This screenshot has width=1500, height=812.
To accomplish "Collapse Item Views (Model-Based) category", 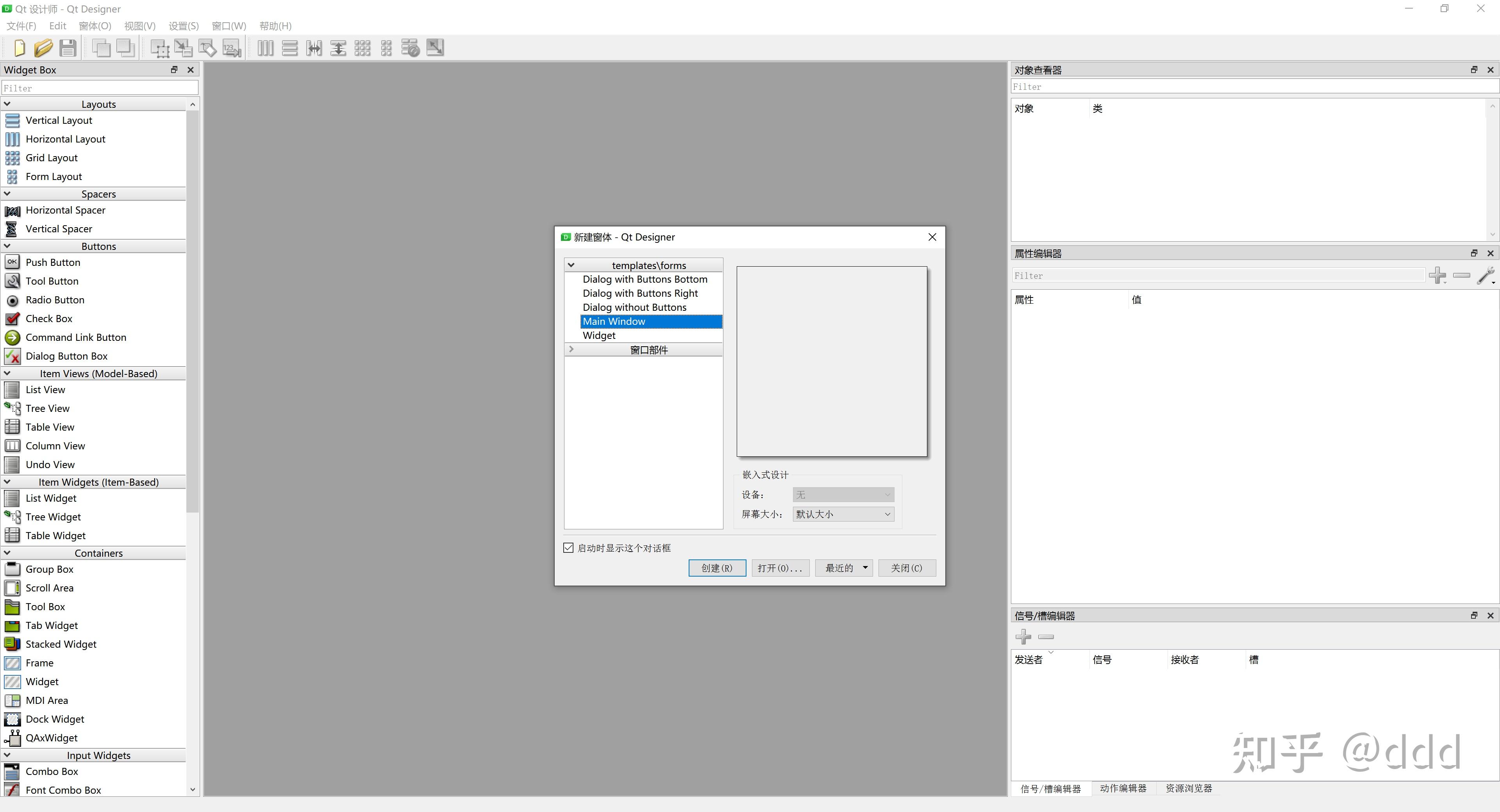I will click(7, 373).
